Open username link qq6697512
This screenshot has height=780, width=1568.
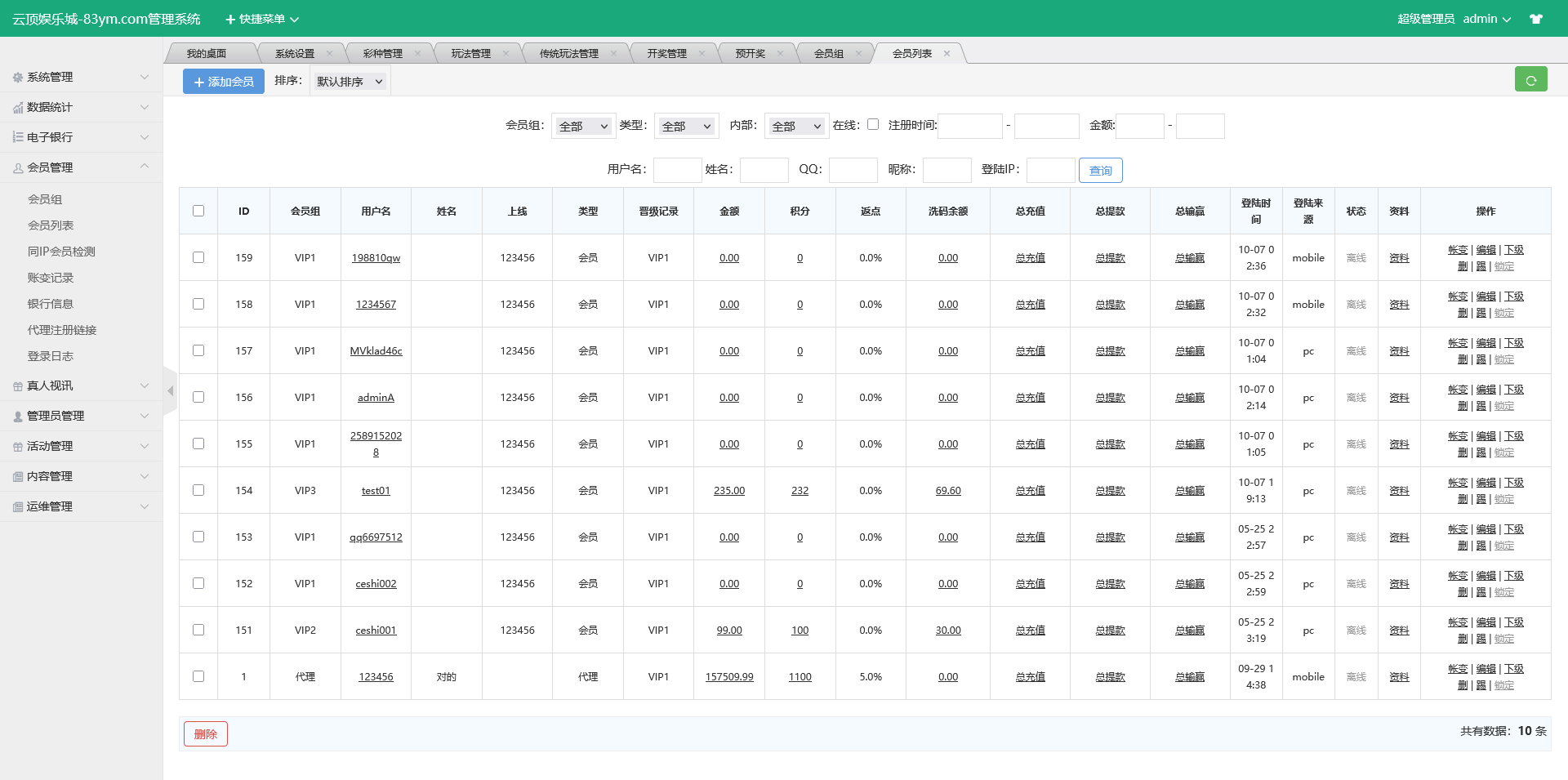coord(376,537)
